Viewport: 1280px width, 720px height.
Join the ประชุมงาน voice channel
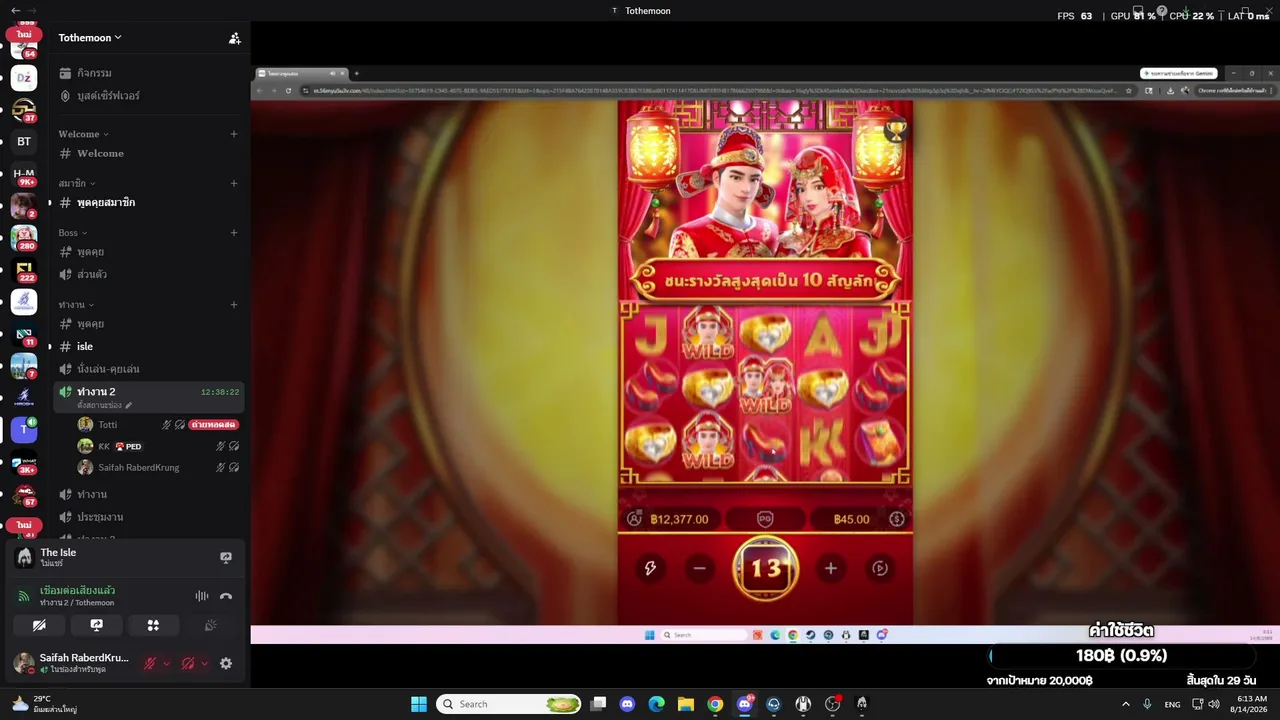[150, 517]
